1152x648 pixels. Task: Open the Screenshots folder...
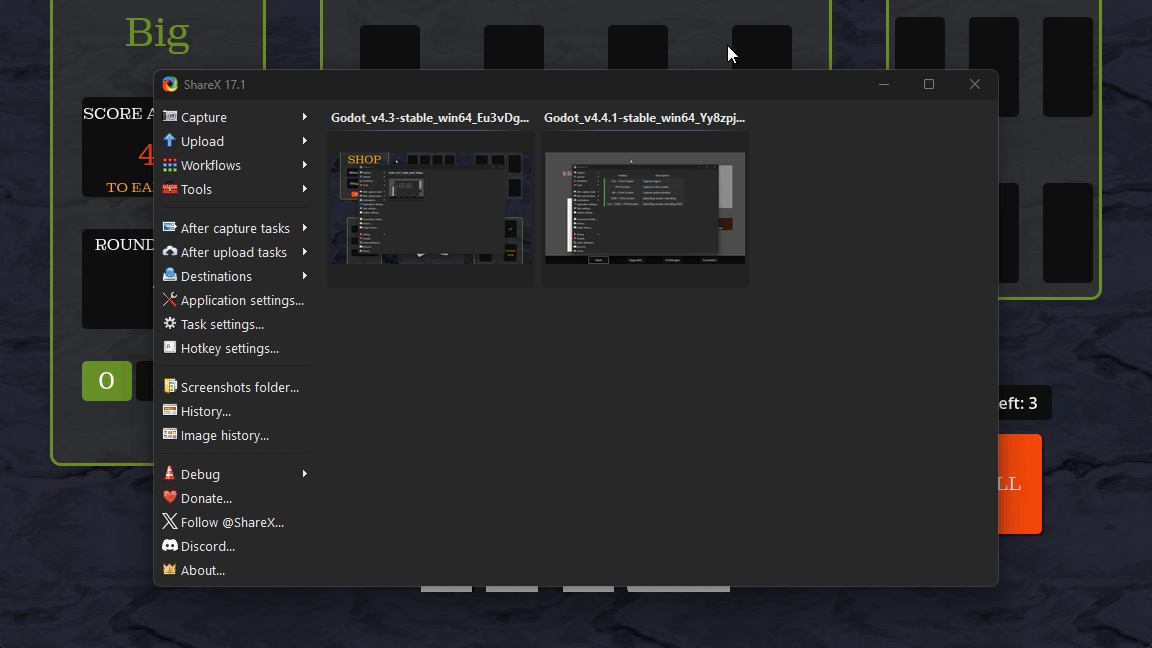click(239, 387)
